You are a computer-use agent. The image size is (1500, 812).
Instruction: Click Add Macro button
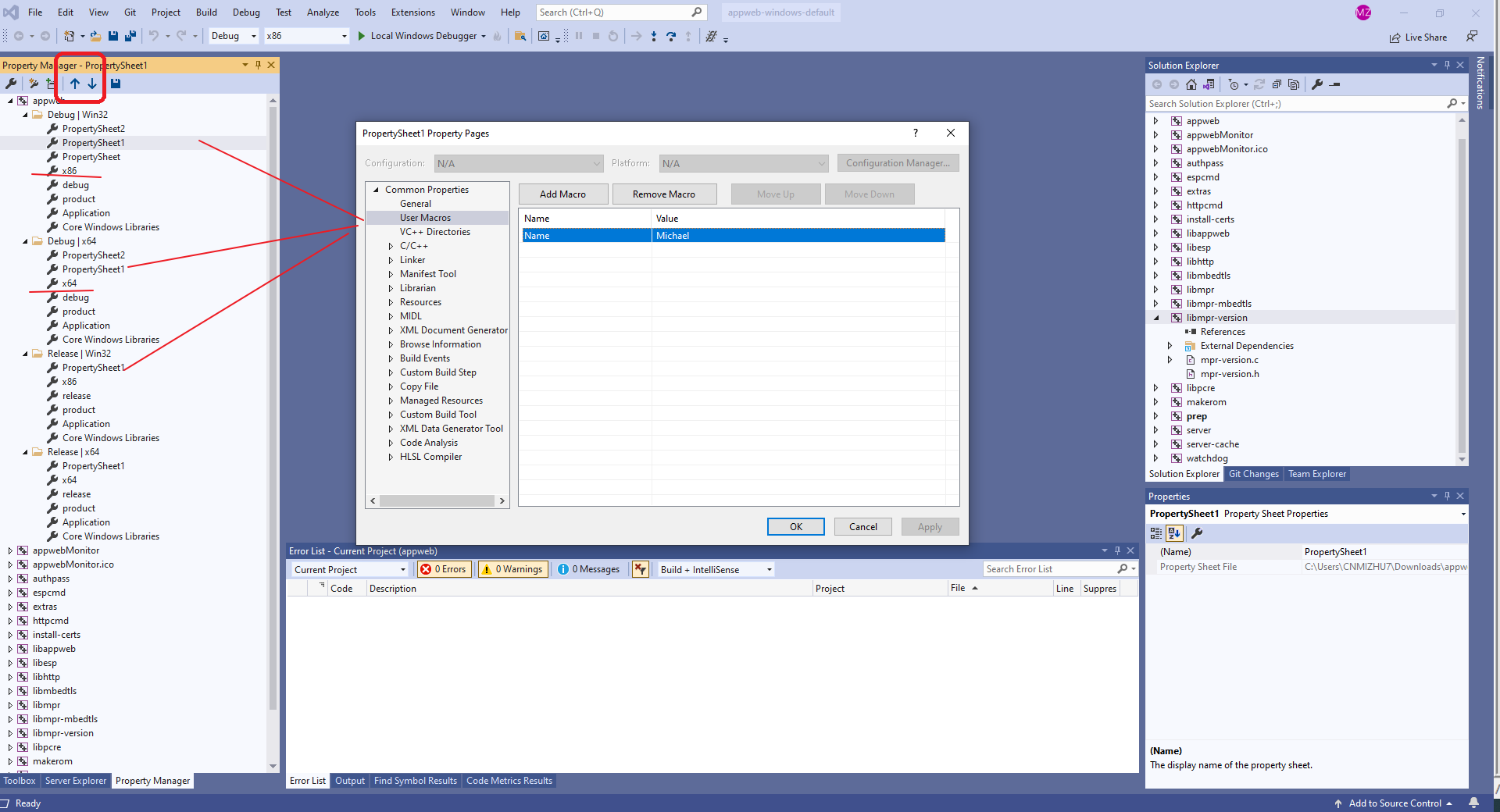coord(562,194)
